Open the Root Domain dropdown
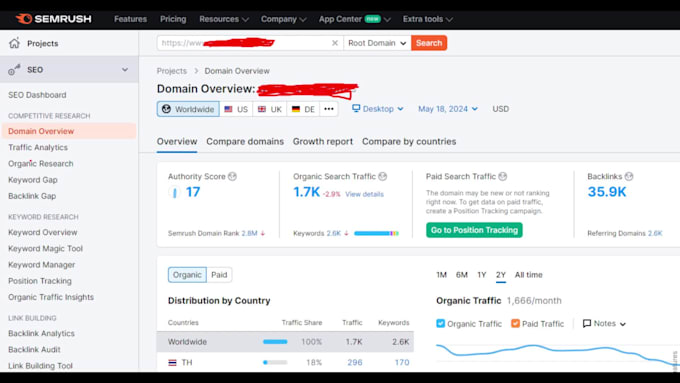Viewport: 680px width, 383px height. tap(377, 43)
